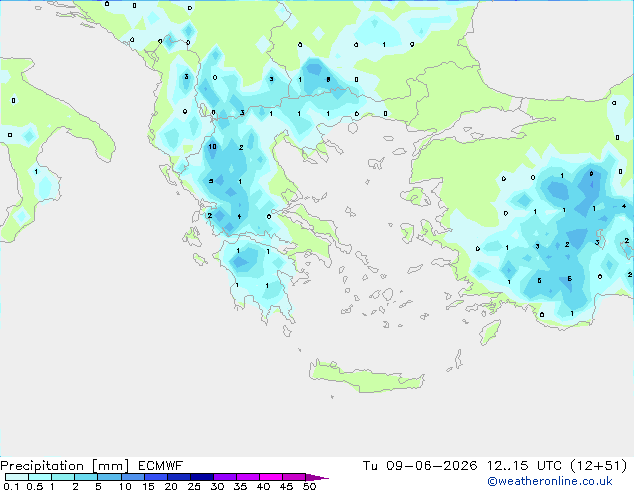Select the legend swatch between 1 and 2
The height and width of the screenshot is (490, 634).
(63, 477)
